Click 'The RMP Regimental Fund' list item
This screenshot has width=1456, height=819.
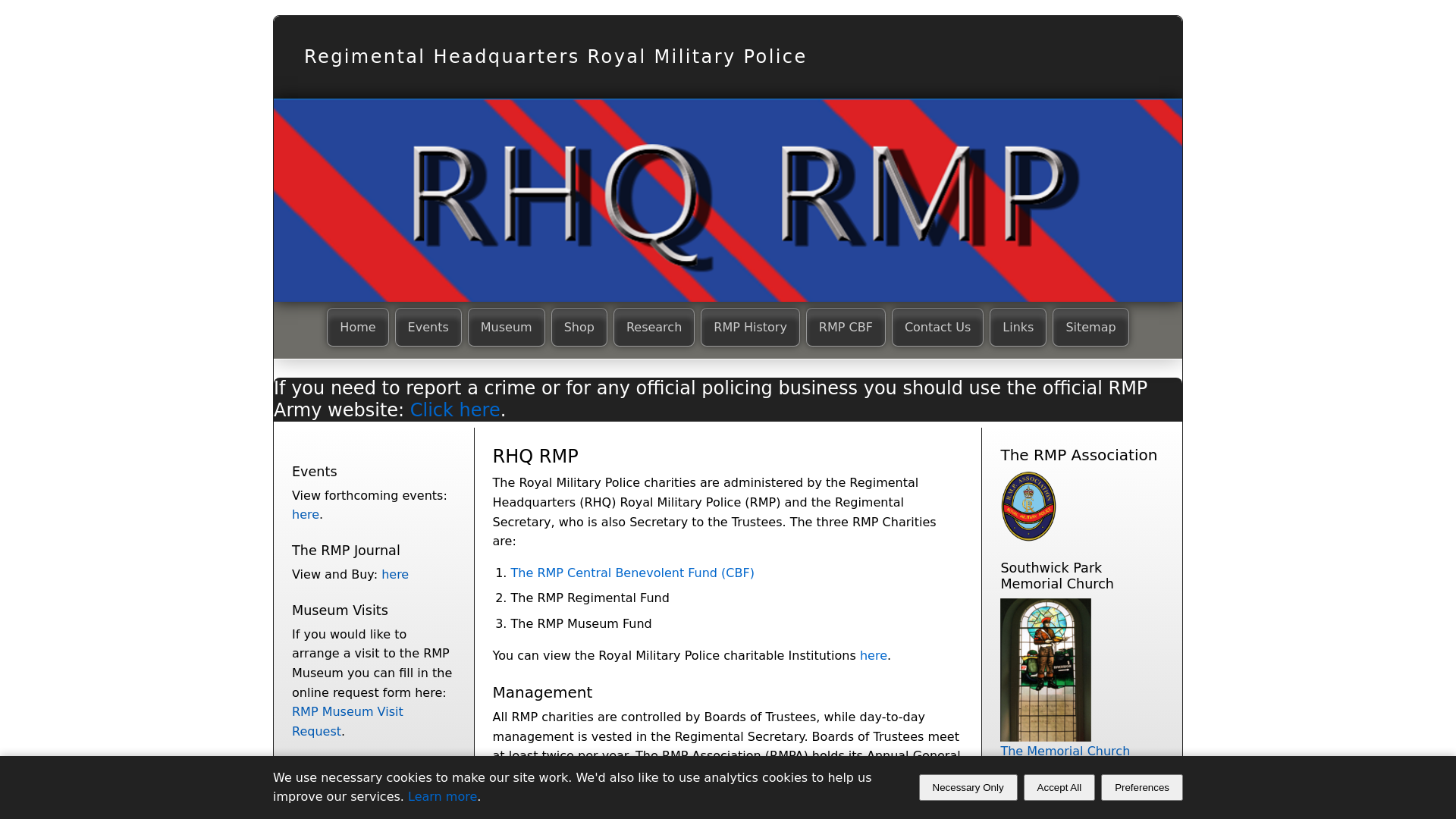(x=589, y=598)
